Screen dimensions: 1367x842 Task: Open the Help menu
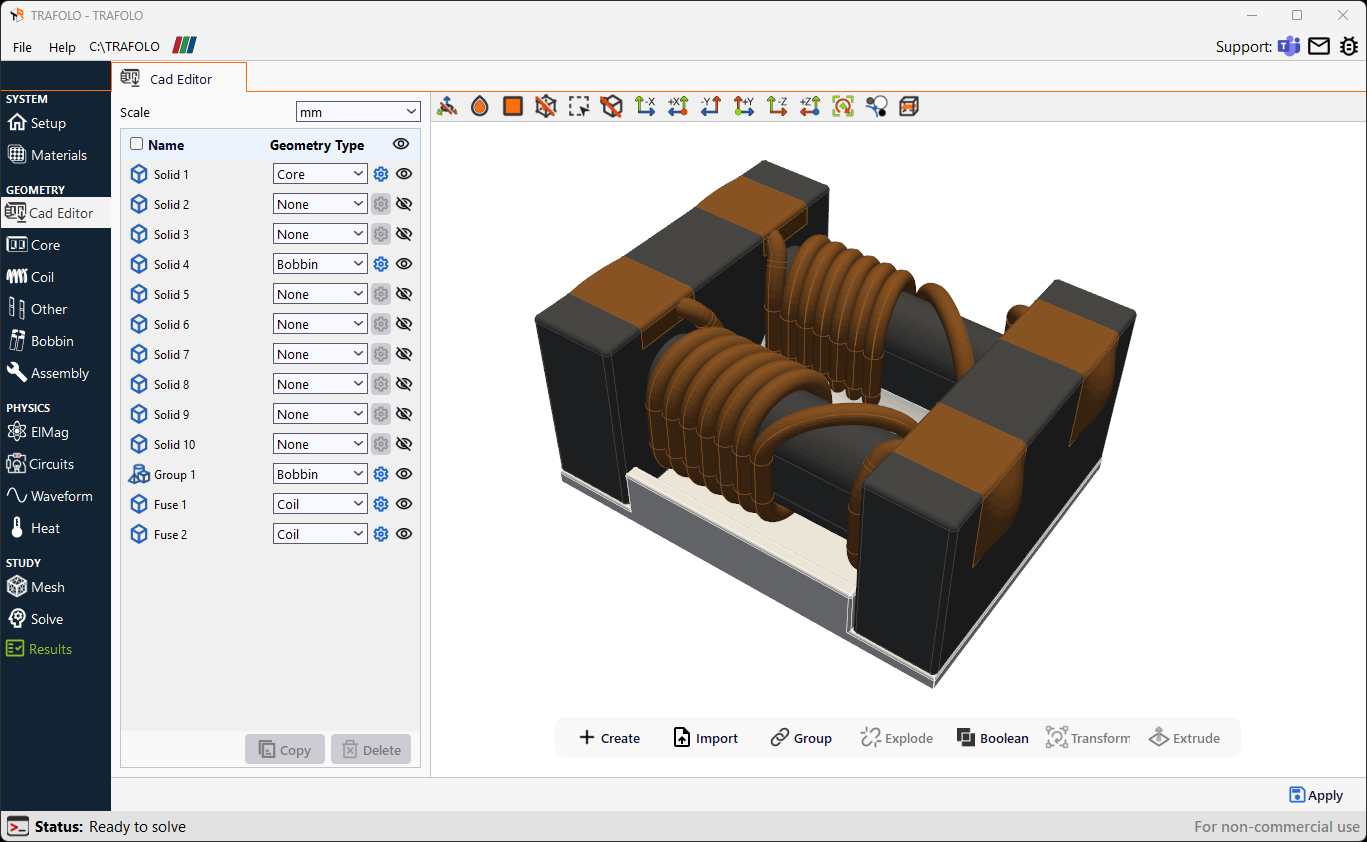[x=62, y=47]
